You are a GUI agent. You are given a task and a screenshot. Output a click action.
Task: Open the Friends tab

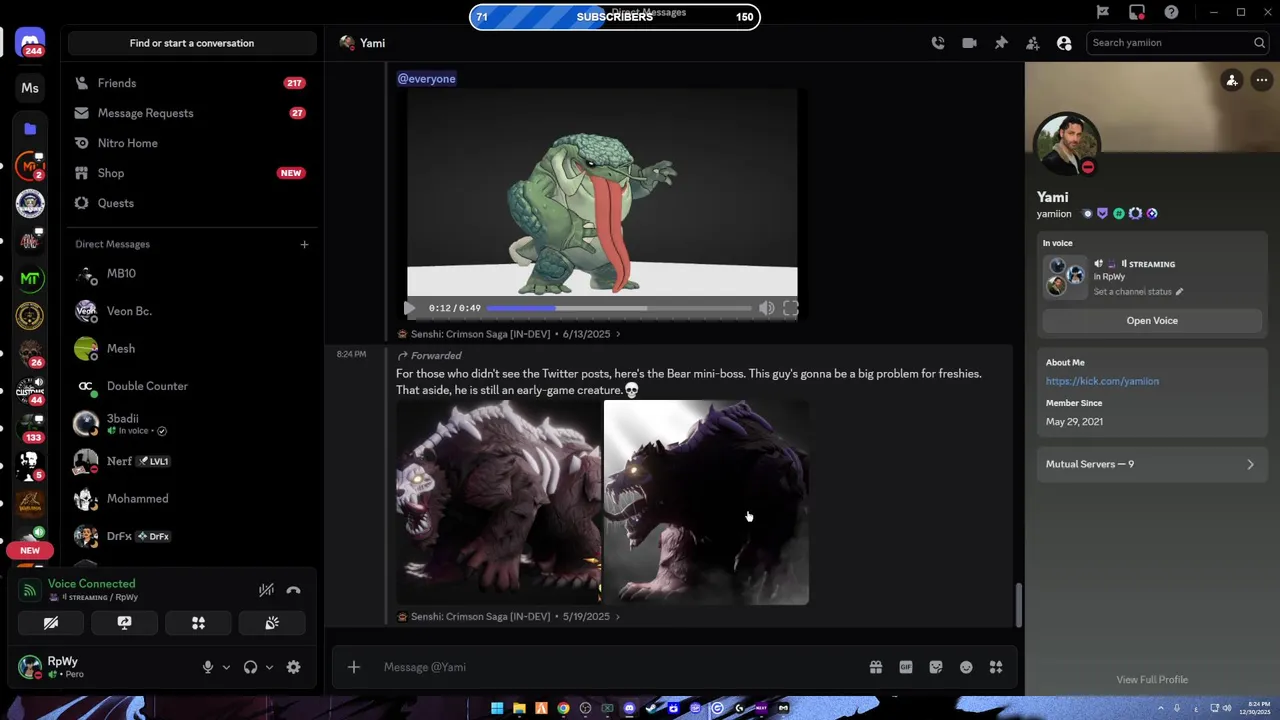tap(192, 83)
